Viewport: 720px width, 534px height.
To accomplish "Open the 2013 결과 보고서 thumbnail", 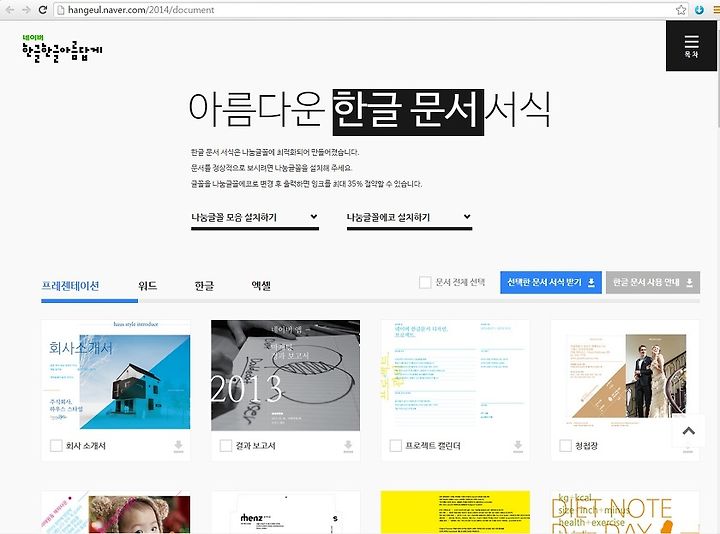I will (x=286, y=375).
